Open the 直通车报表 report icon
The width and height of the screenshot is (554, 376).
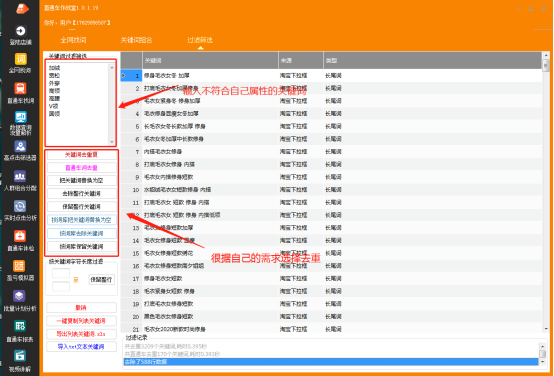[20, 326]
